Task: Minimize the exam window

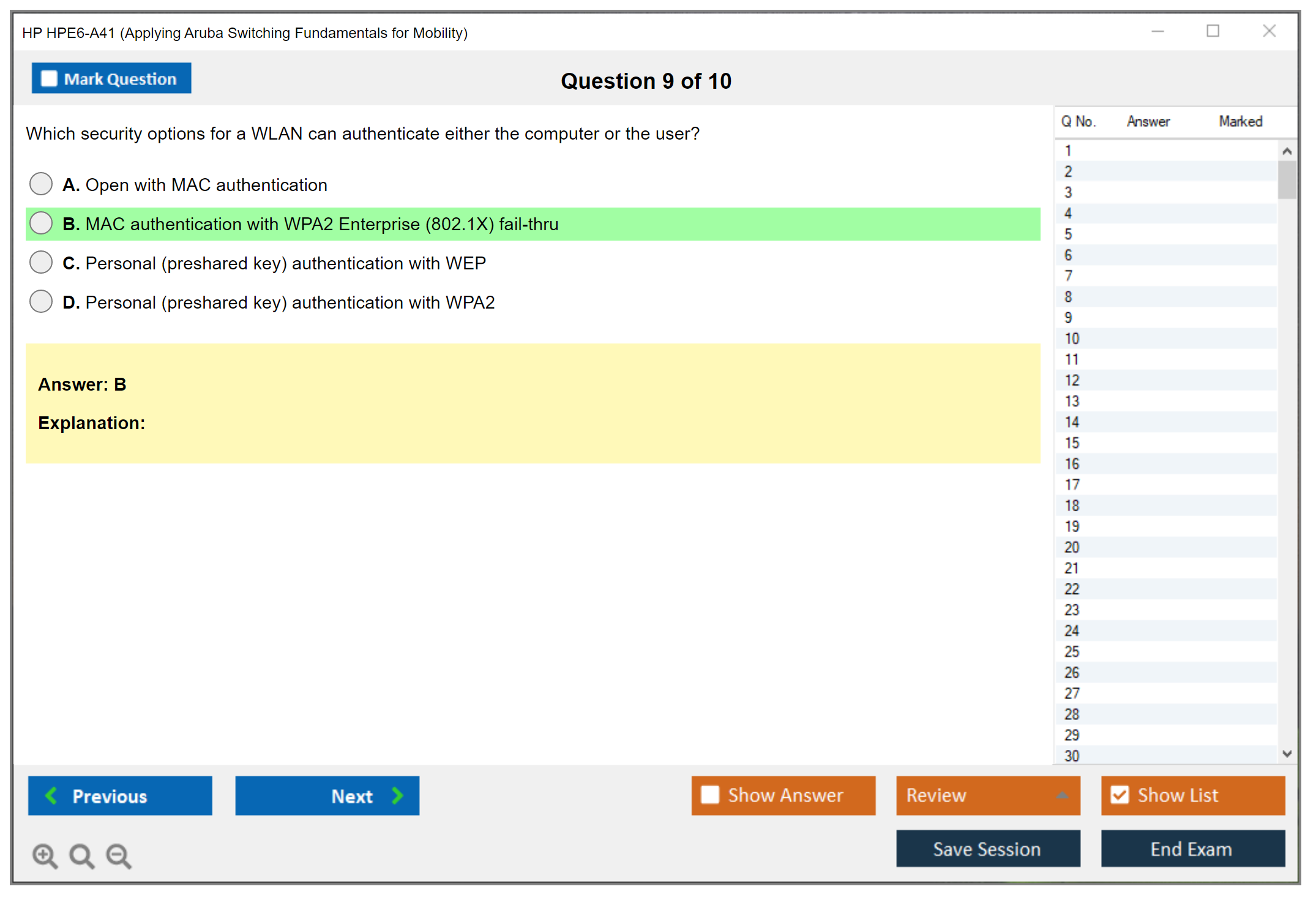Action: [x=1157, y=31]
